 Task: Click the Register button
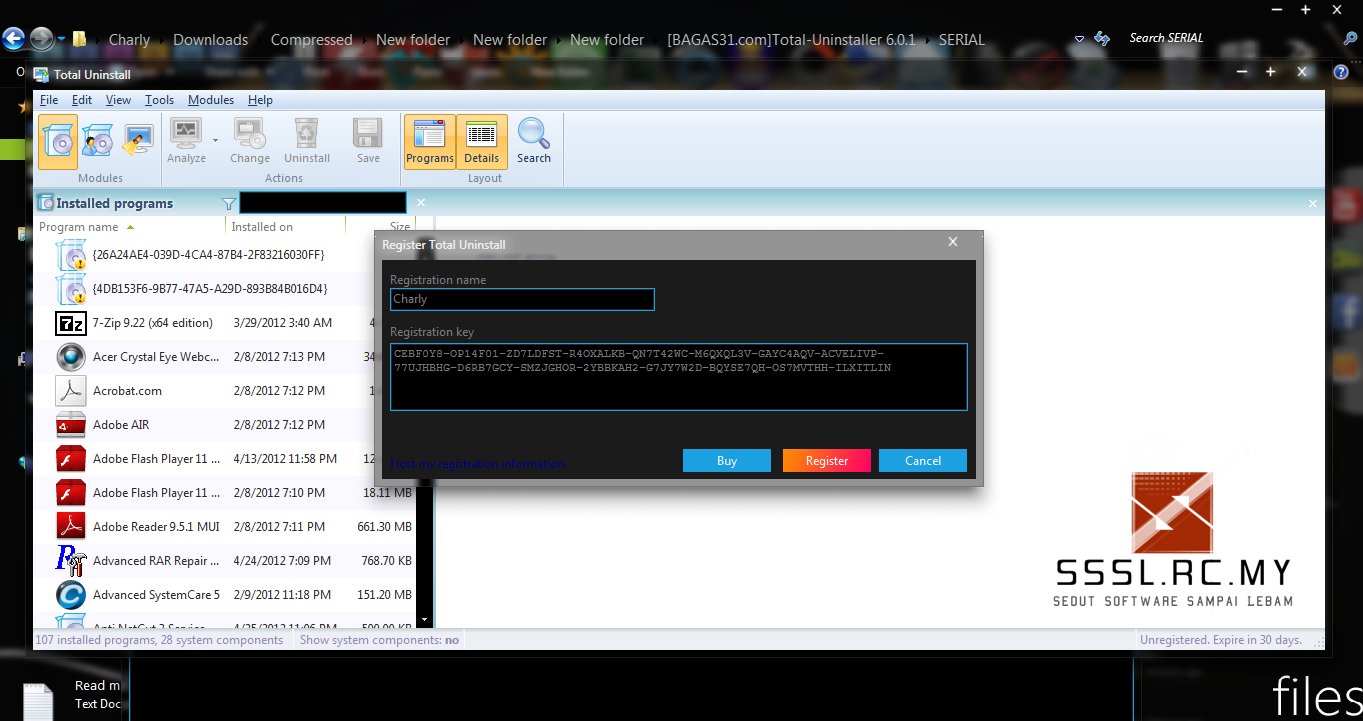point(827,461)
